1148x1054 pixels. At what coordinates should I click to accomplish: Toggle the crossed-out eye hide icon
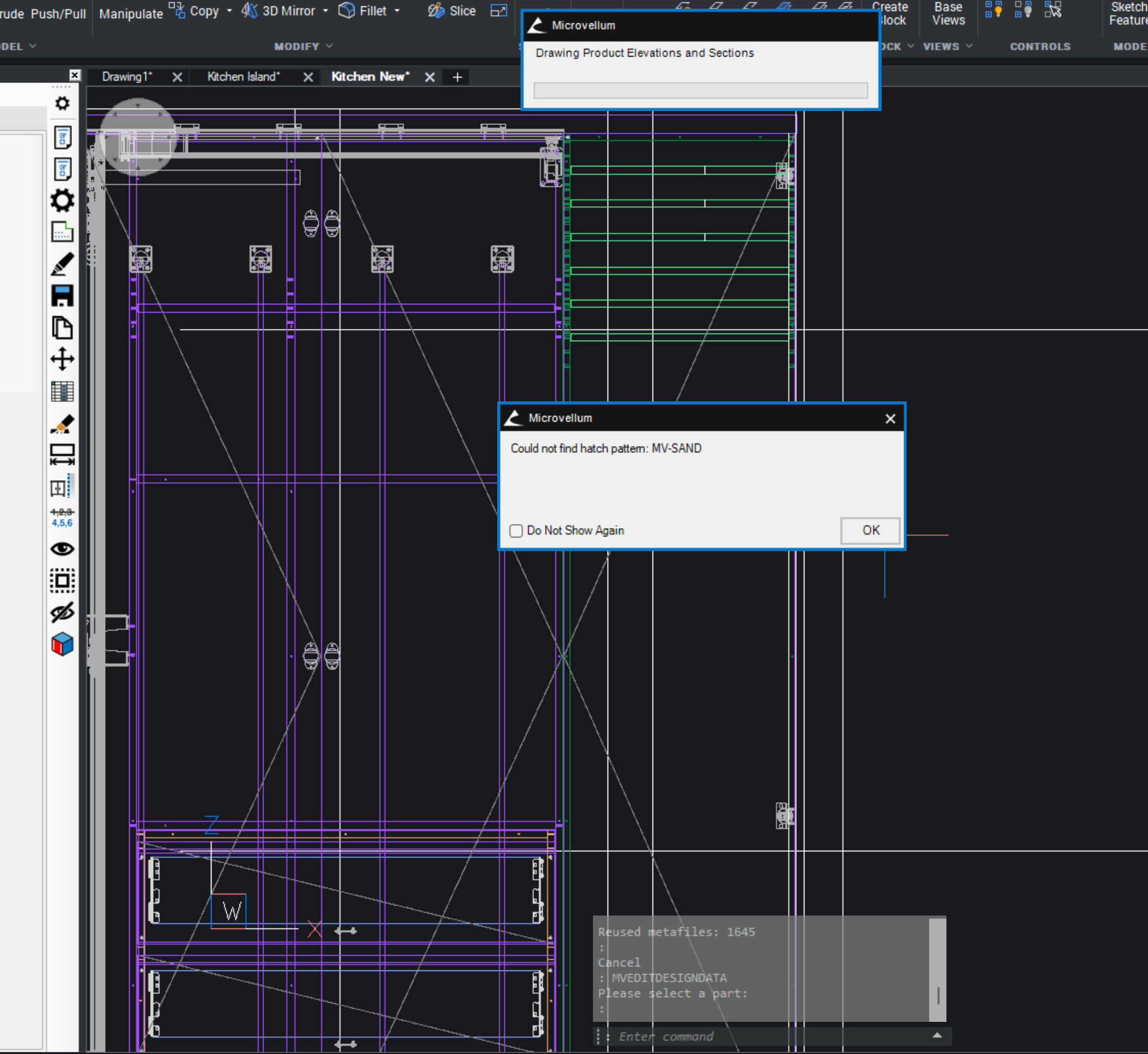coord(62,612)
